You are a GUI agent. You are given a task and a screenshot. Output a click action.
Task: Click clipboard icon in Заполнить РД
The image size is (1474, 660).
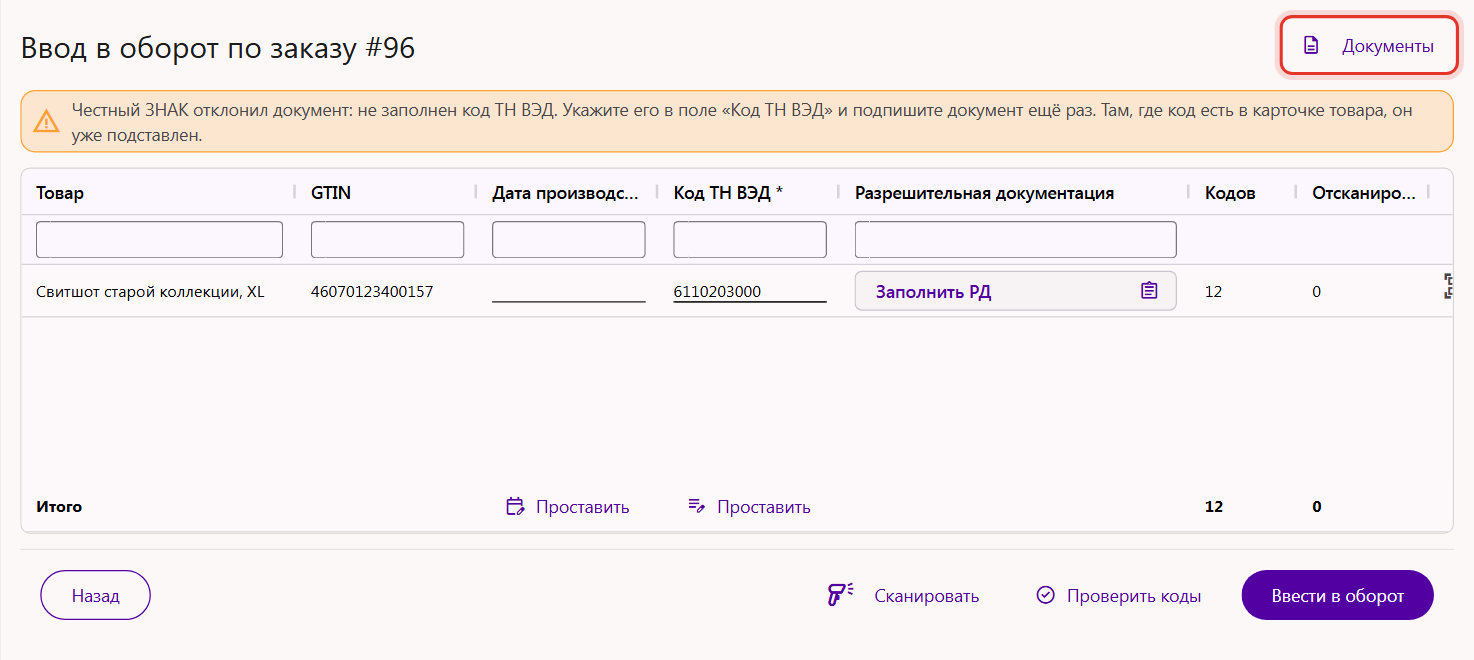pyautogui.click(x=1149, y=291)
